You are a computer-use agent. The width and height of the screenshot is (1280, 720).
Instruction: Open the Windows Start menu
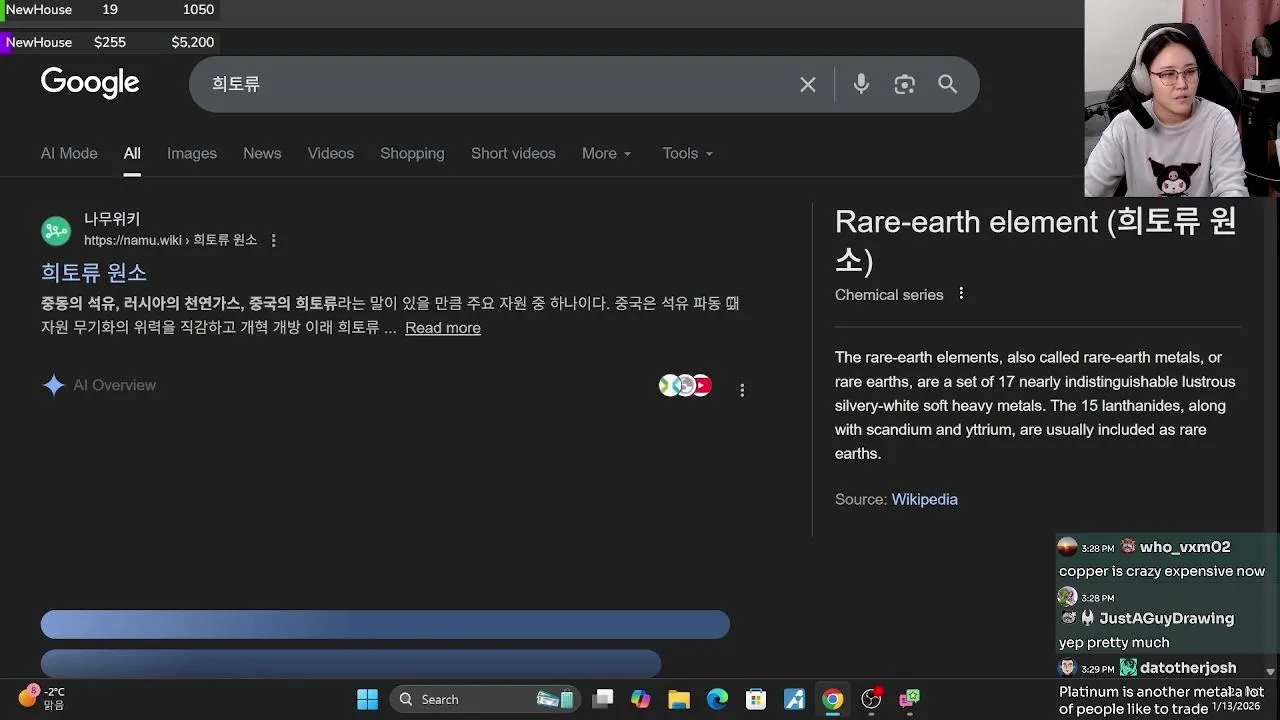coord(368,699)
